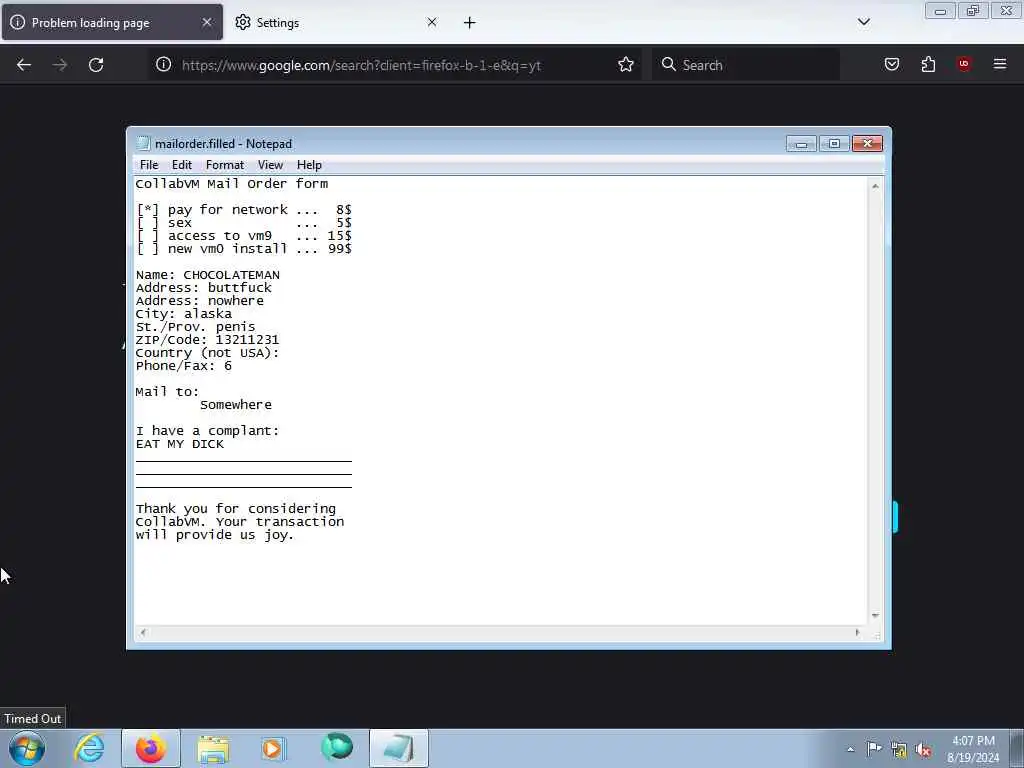Click the 'I have a complant:' line
This screenshot has height=768, width=1024.
coord(208,431)
